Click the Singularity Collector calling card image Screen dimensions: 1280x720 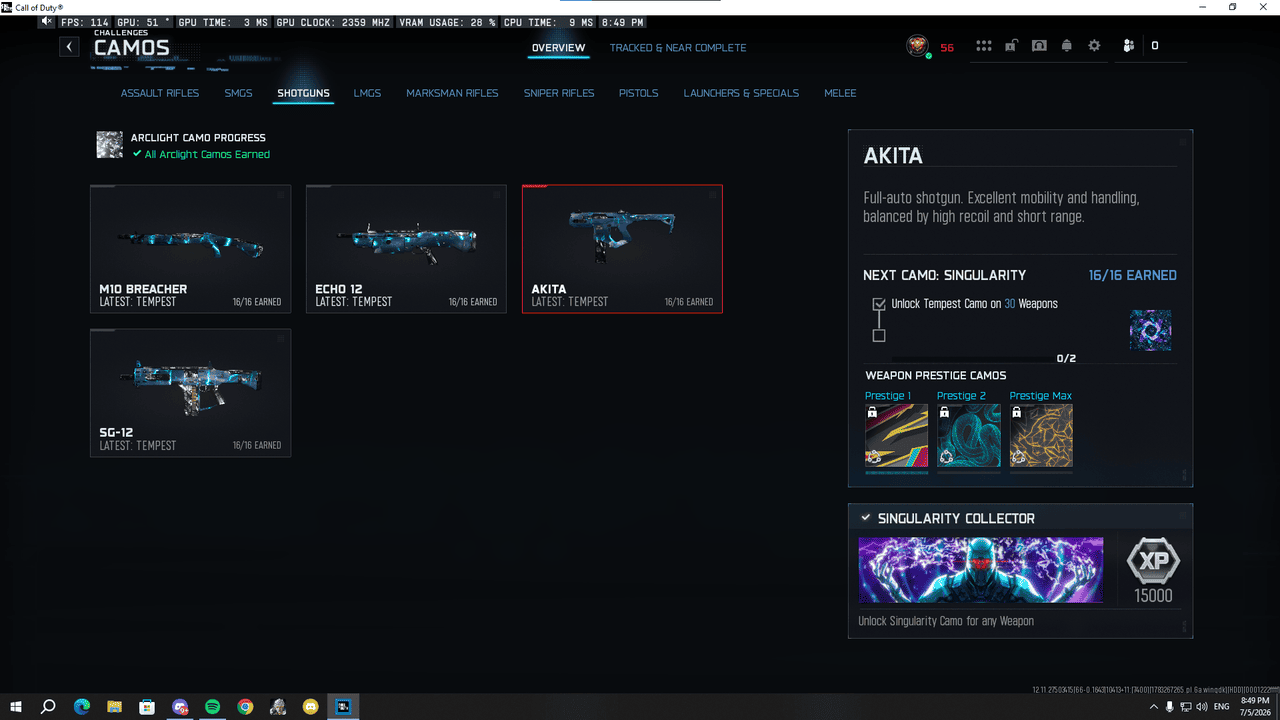981,570
